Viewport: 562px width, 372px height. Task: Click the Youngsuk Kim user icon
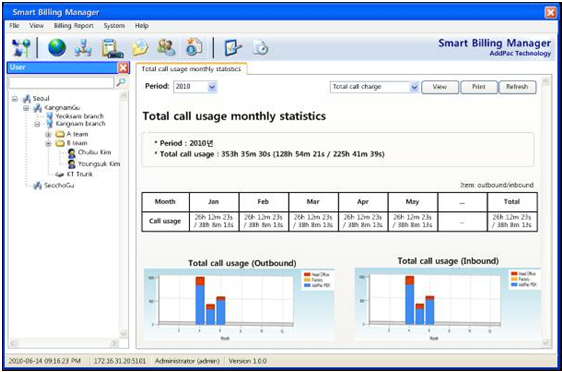click(72, 164)
